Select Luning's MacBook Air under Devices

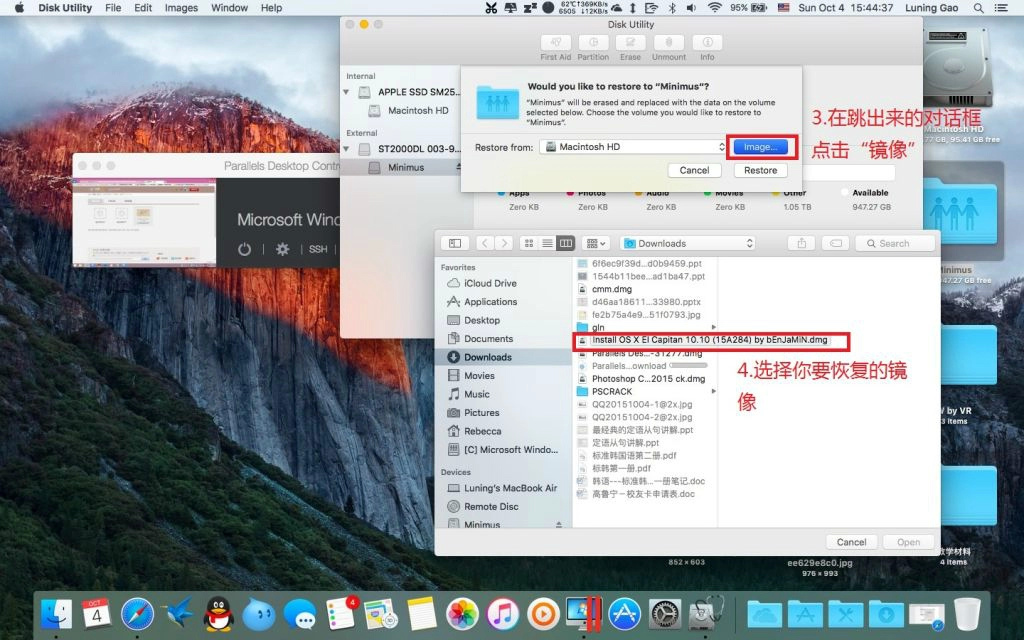coord(510,488)
